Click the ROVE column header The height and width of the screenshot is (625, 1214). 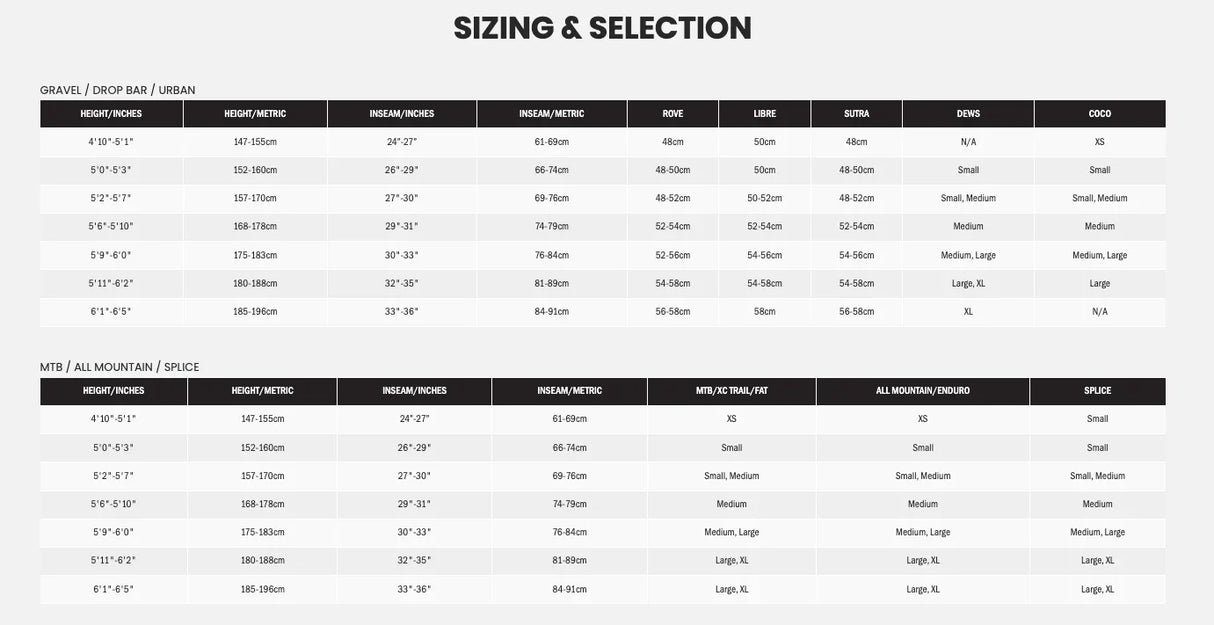click(672, 114)
